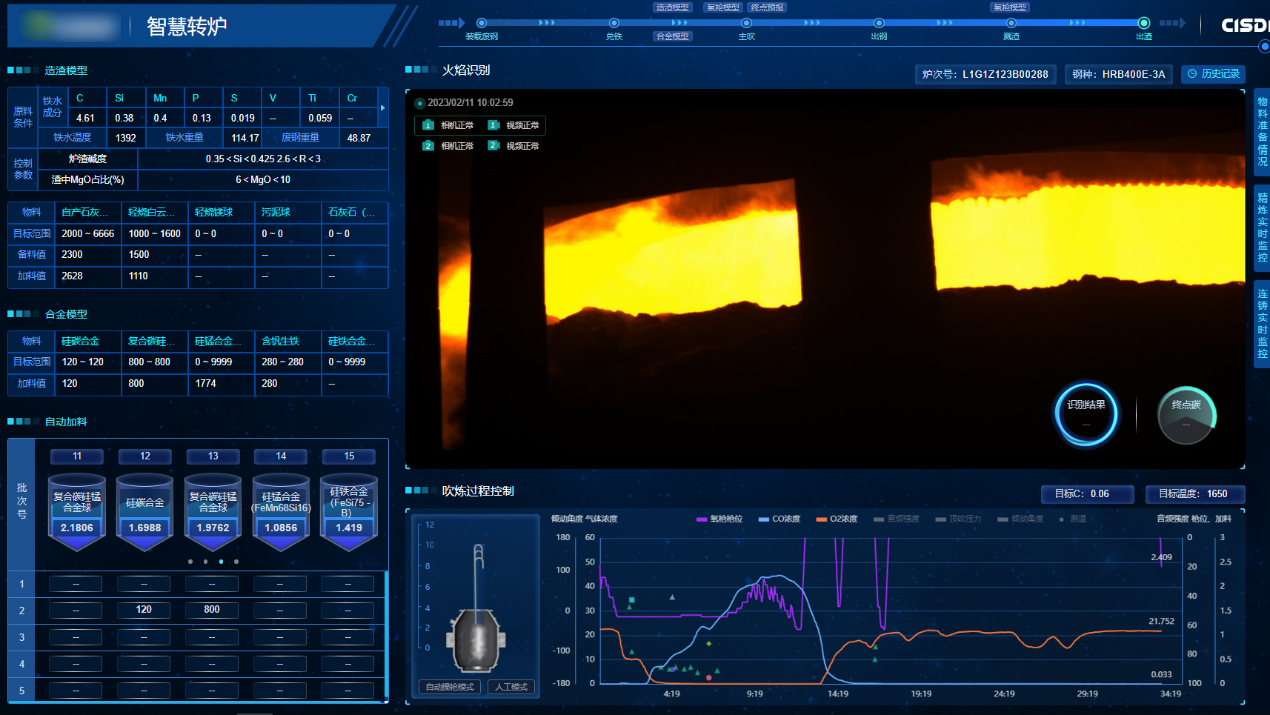The image size is (1270, 715).
Task: Open the 物料准备情况 side tab
Action: click(1262, 132)
